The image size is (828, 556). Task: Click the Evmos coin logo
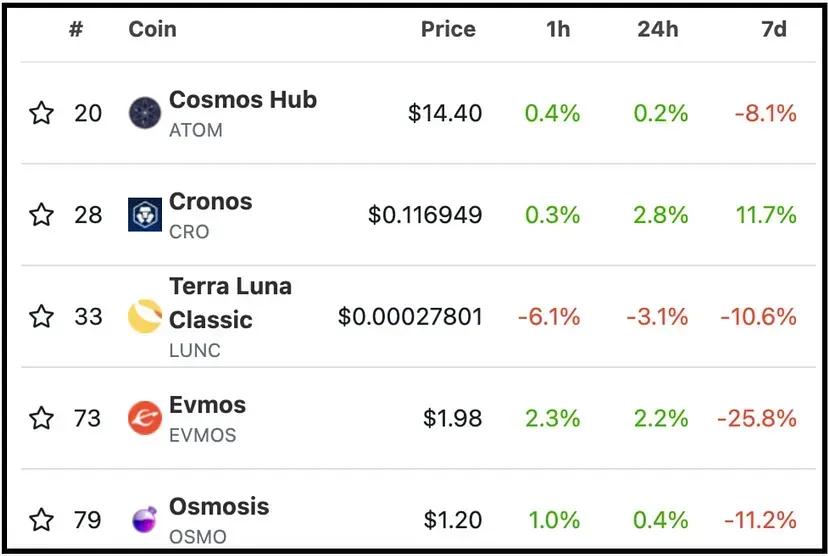pos(145,418)
